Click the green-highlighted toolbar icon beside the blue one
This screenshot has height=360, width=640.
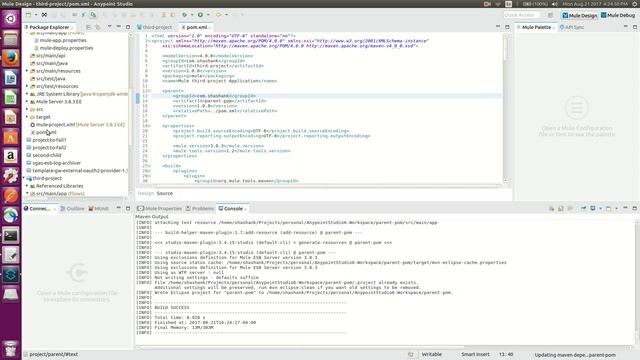pos(93,15)
